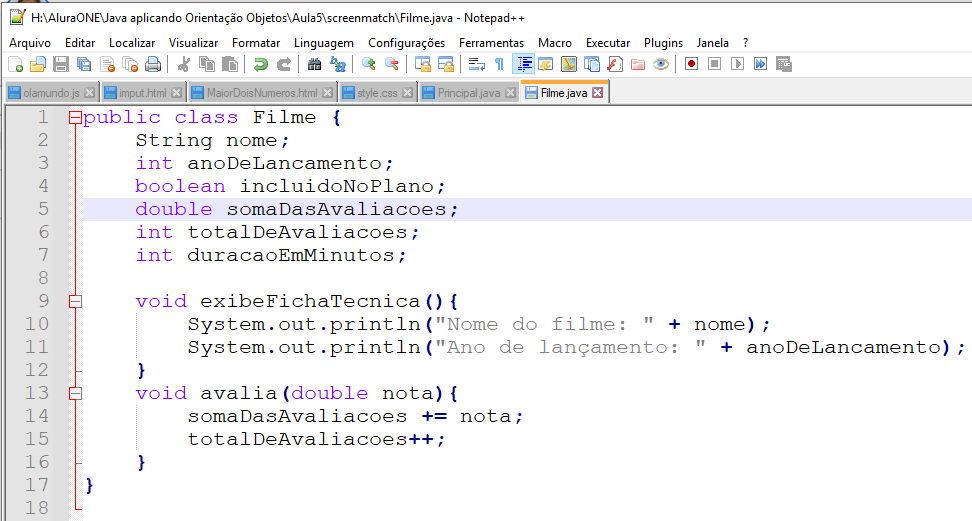Open the Ferramentas menu
972x521 pixels.
(492, 43)
